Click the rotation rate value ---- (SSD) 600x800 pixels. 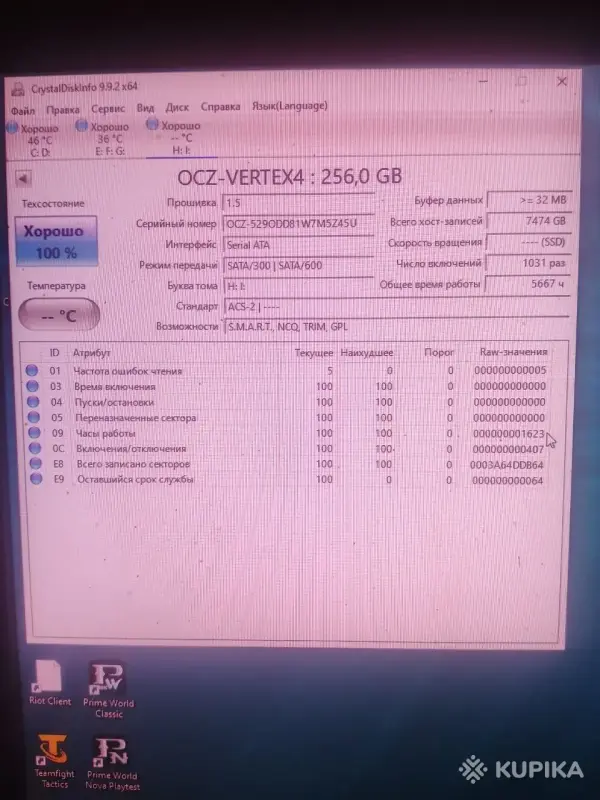529,242
